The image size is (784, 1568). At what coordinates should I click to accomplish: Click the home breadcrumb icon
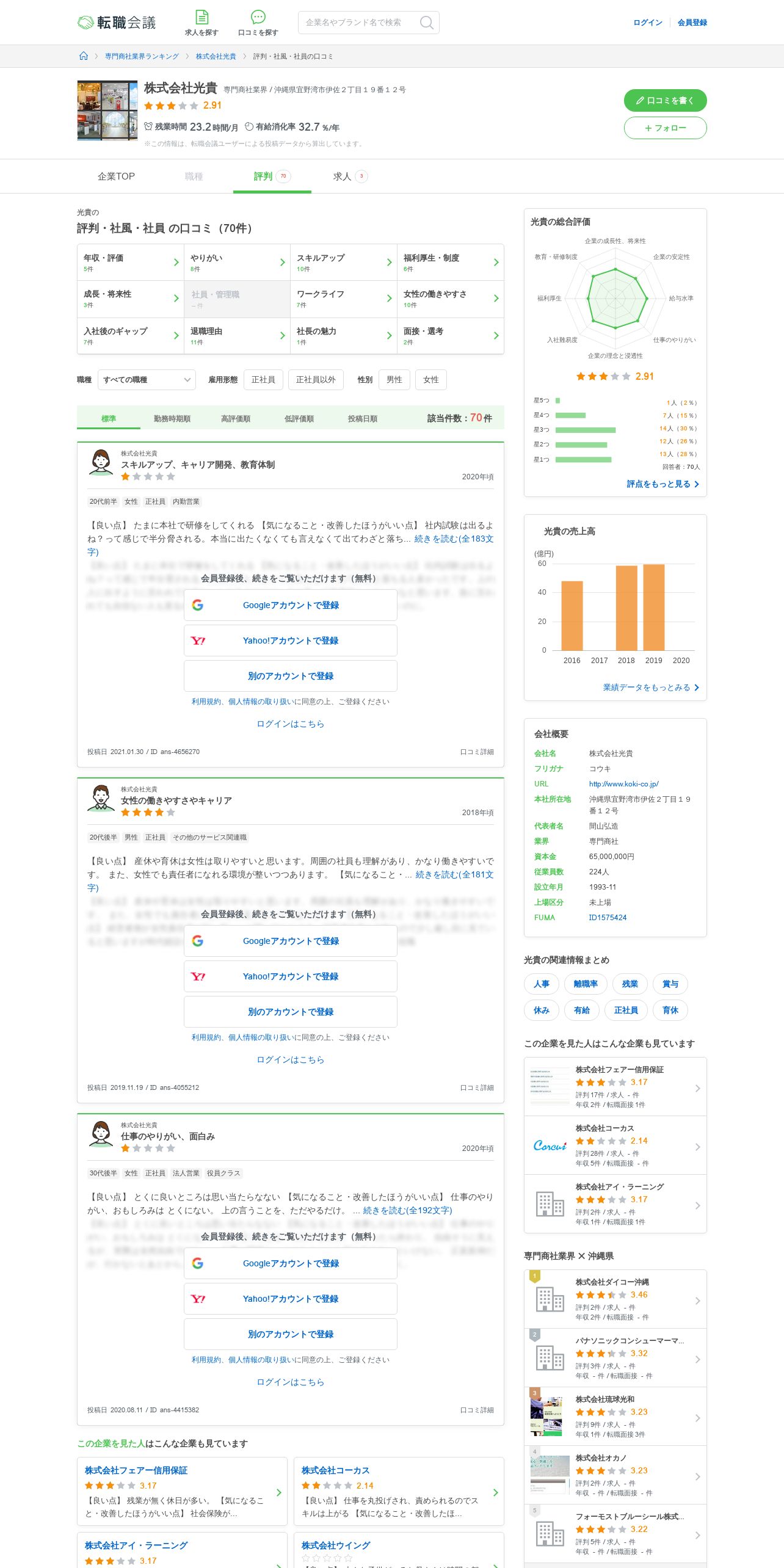[84, 56]
